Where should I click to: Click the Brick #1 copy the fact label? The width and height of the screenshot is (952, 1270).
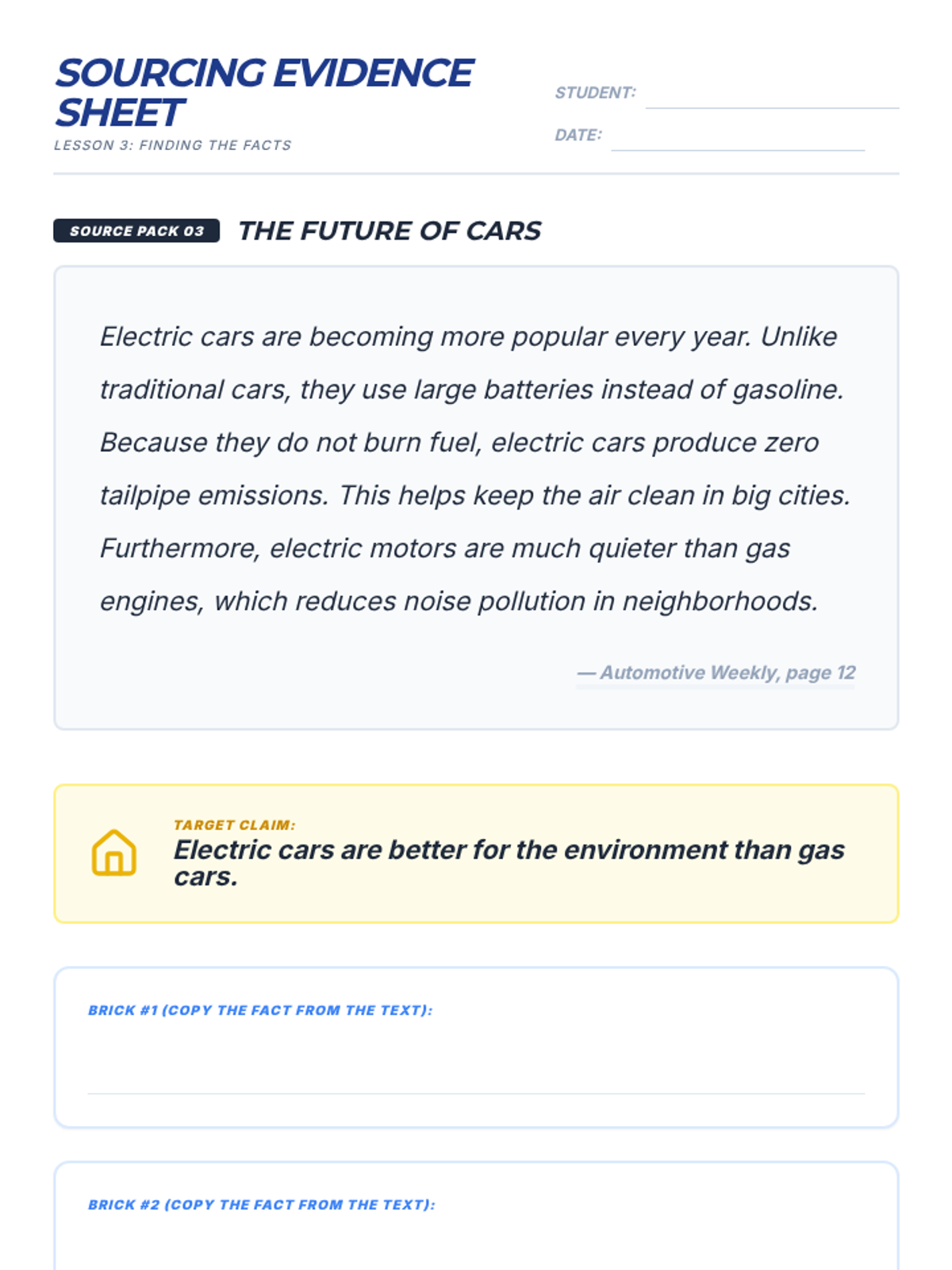(260, 1010)
